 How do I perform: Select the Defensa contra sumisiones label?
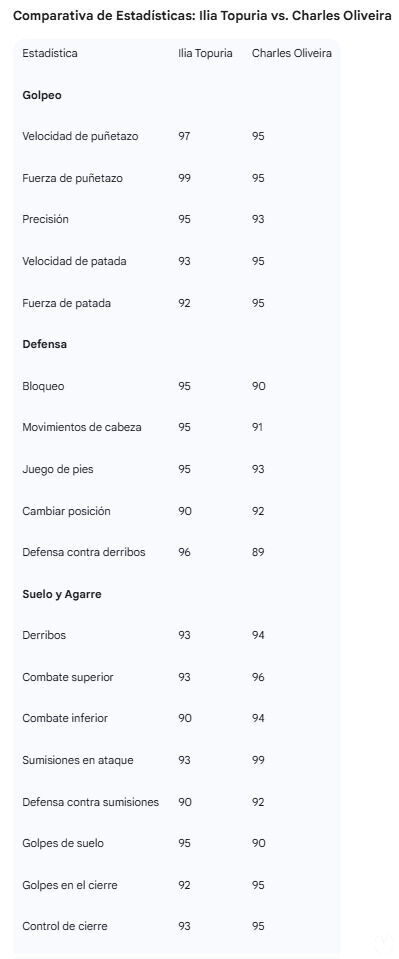pyautogui.click(x=91, y=802)
